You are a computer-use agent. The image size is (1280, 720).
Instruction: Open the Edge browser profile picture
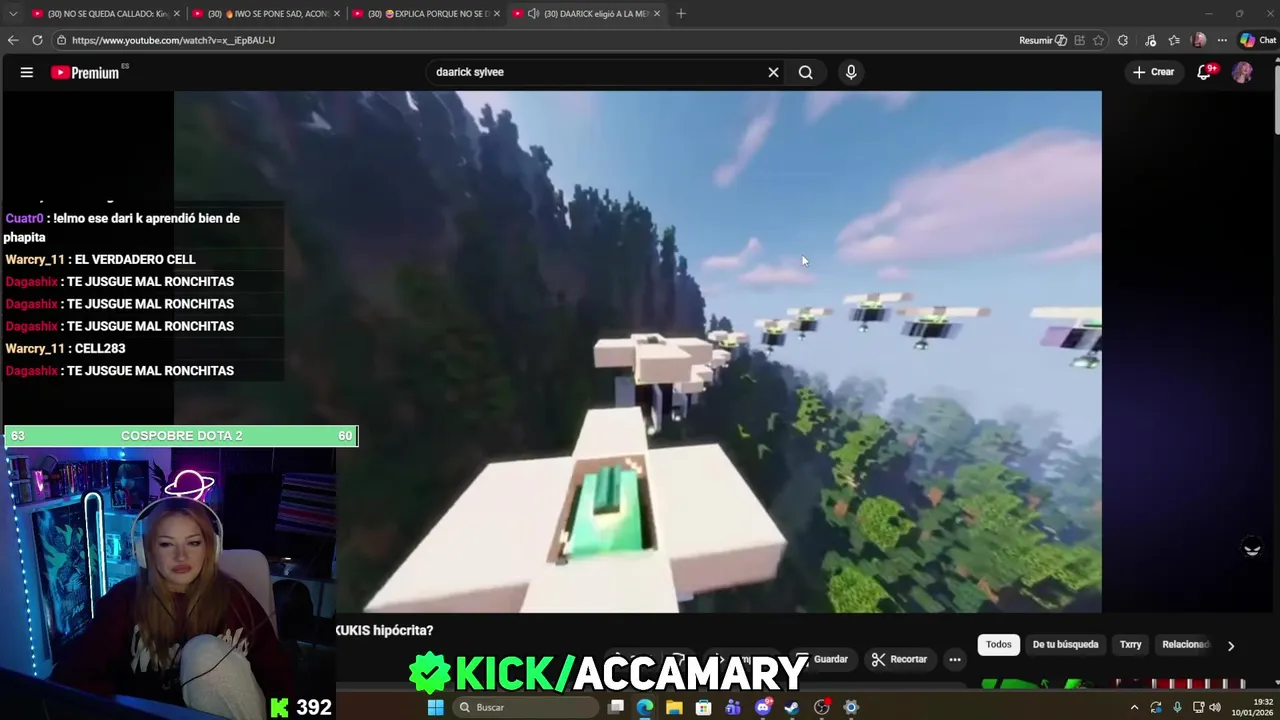(x=1199, y=40)
